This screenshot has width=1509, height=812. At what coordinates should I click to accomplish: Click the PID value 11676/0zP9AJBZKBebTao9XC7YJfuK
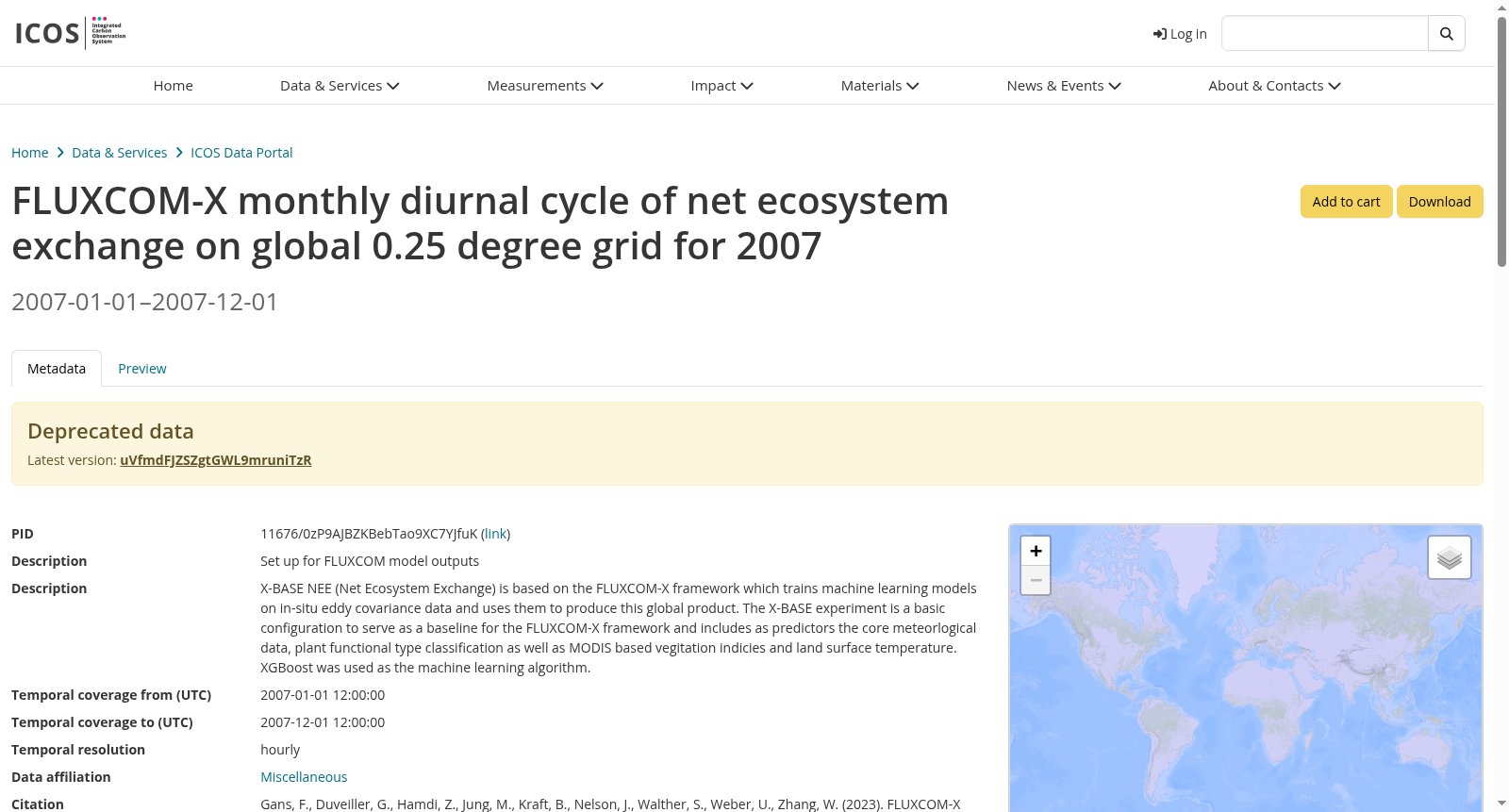[369, 534]
